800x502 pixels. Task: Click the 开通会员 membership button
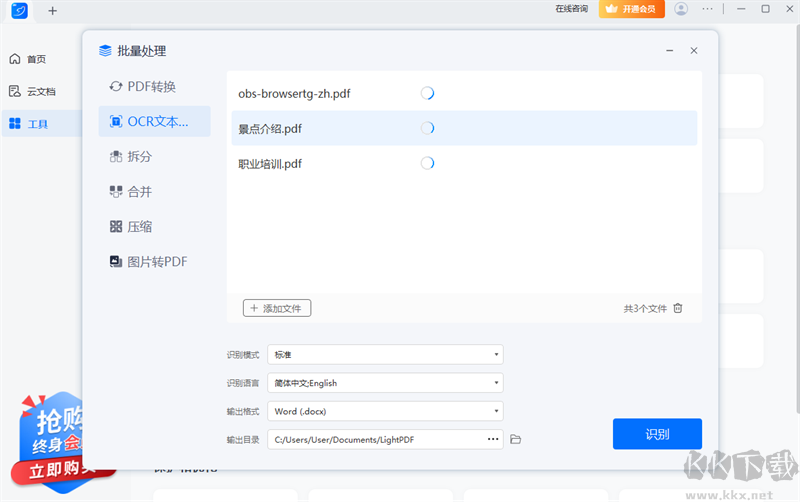632,9
